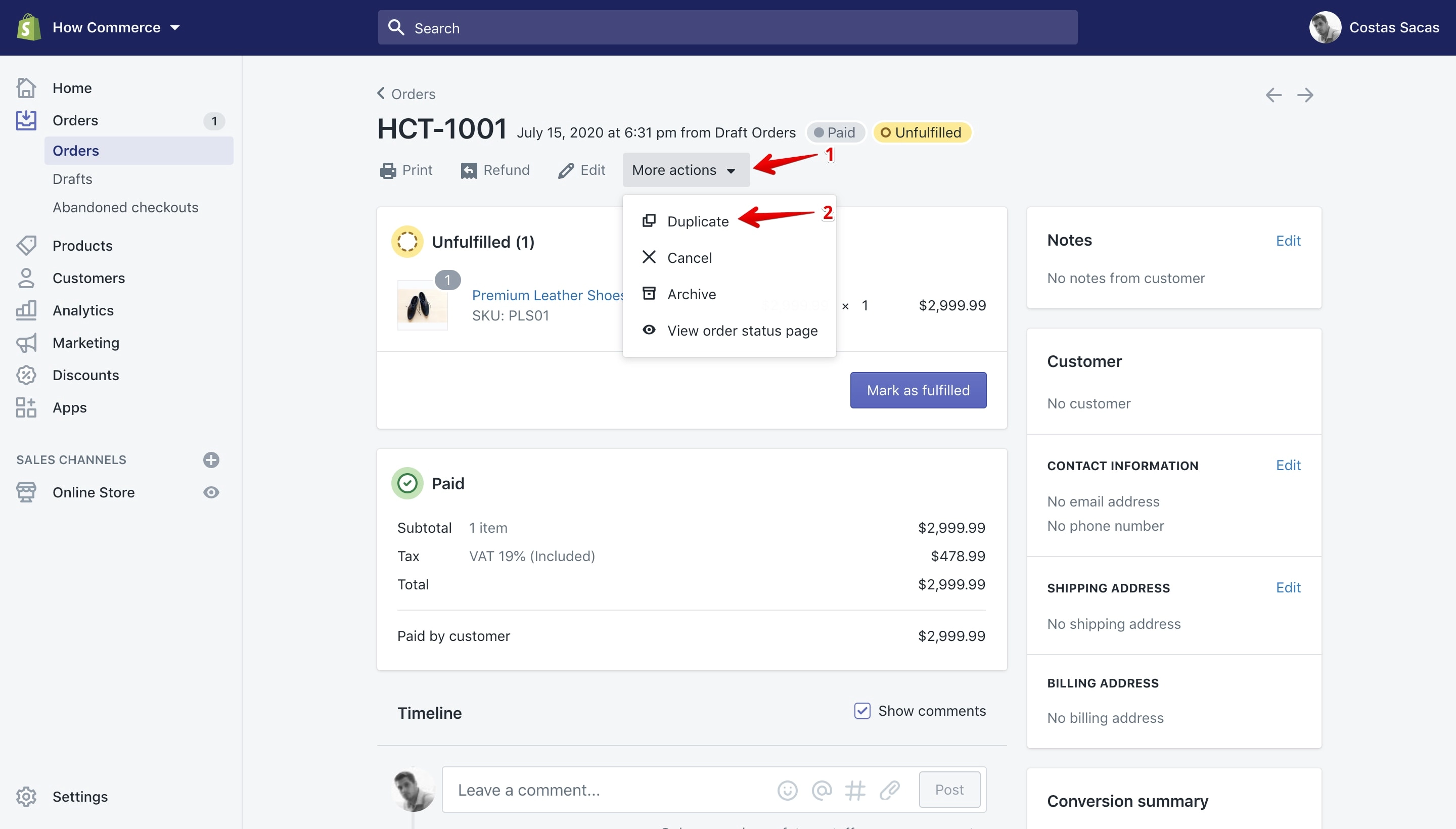The image size is (1456, 829).
Task: Click the Products tag icon
Action: click(x=26, y=245)
